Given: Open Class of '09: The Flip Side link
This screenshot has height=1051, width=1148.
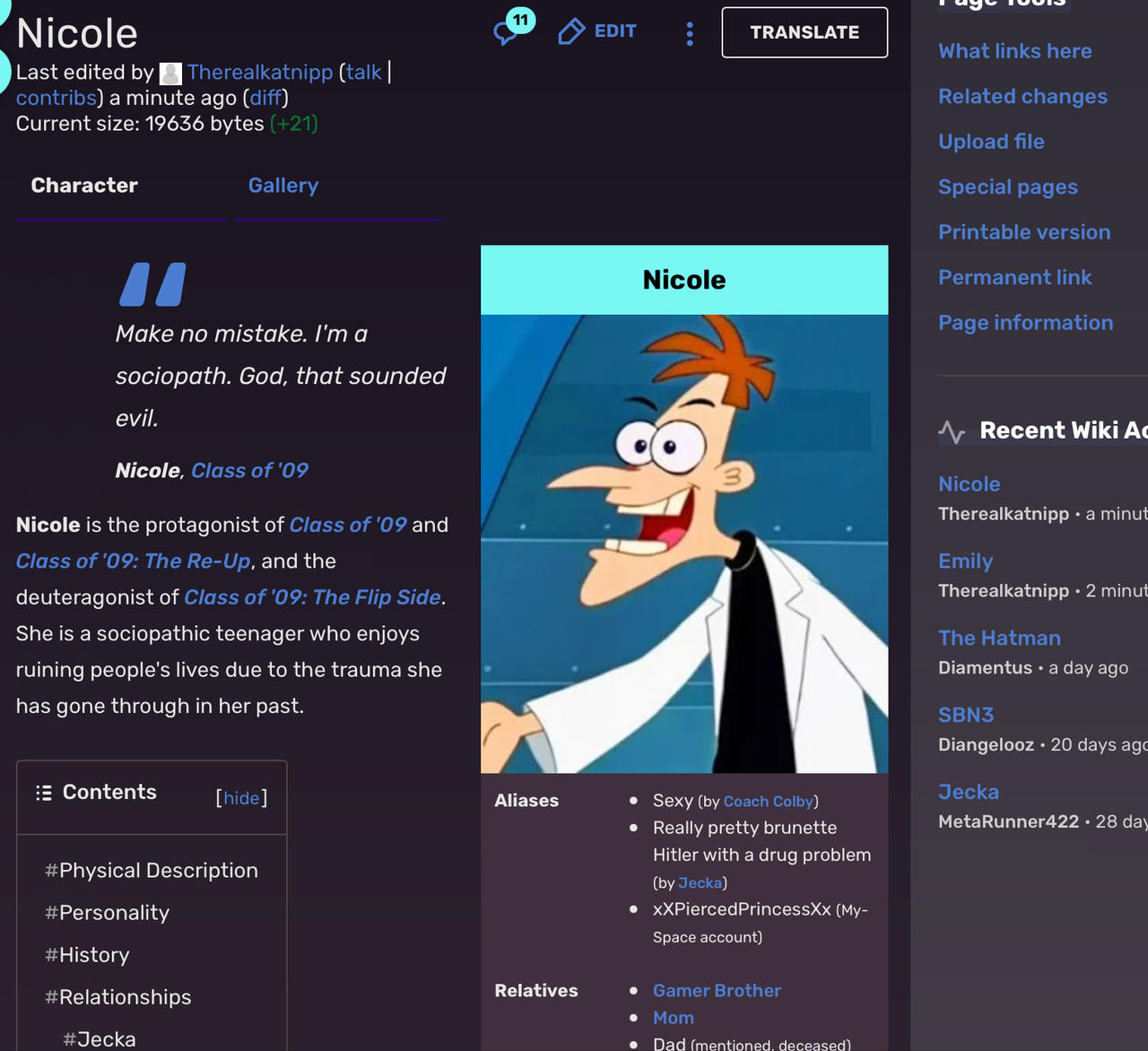Looking at the screenshot, I should [312, 597].
